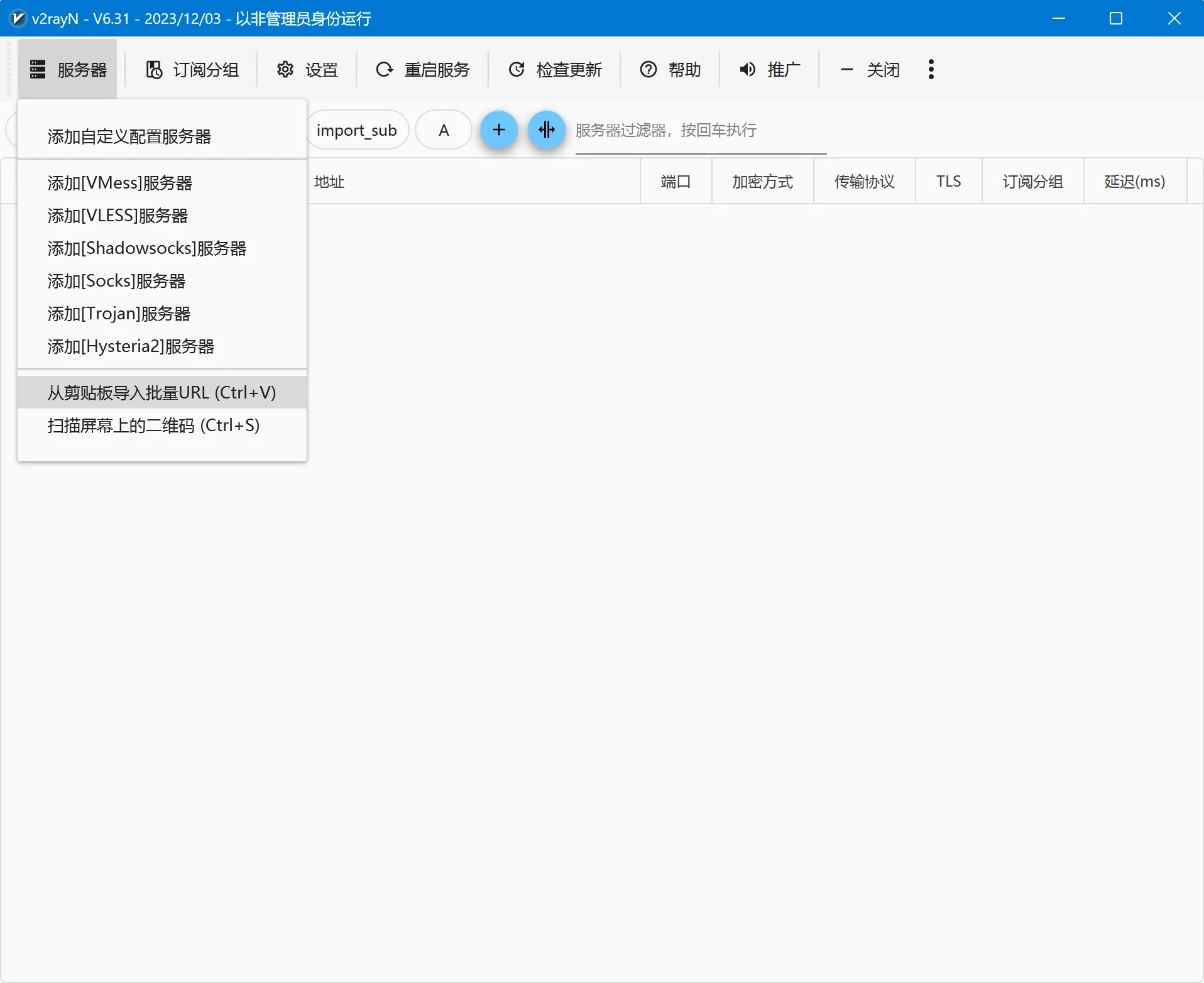Open the 订阅分组 subscription group menu
The width and height of the screenshot is (1204, 983).
pyautogui.click(x=192, y=69)
